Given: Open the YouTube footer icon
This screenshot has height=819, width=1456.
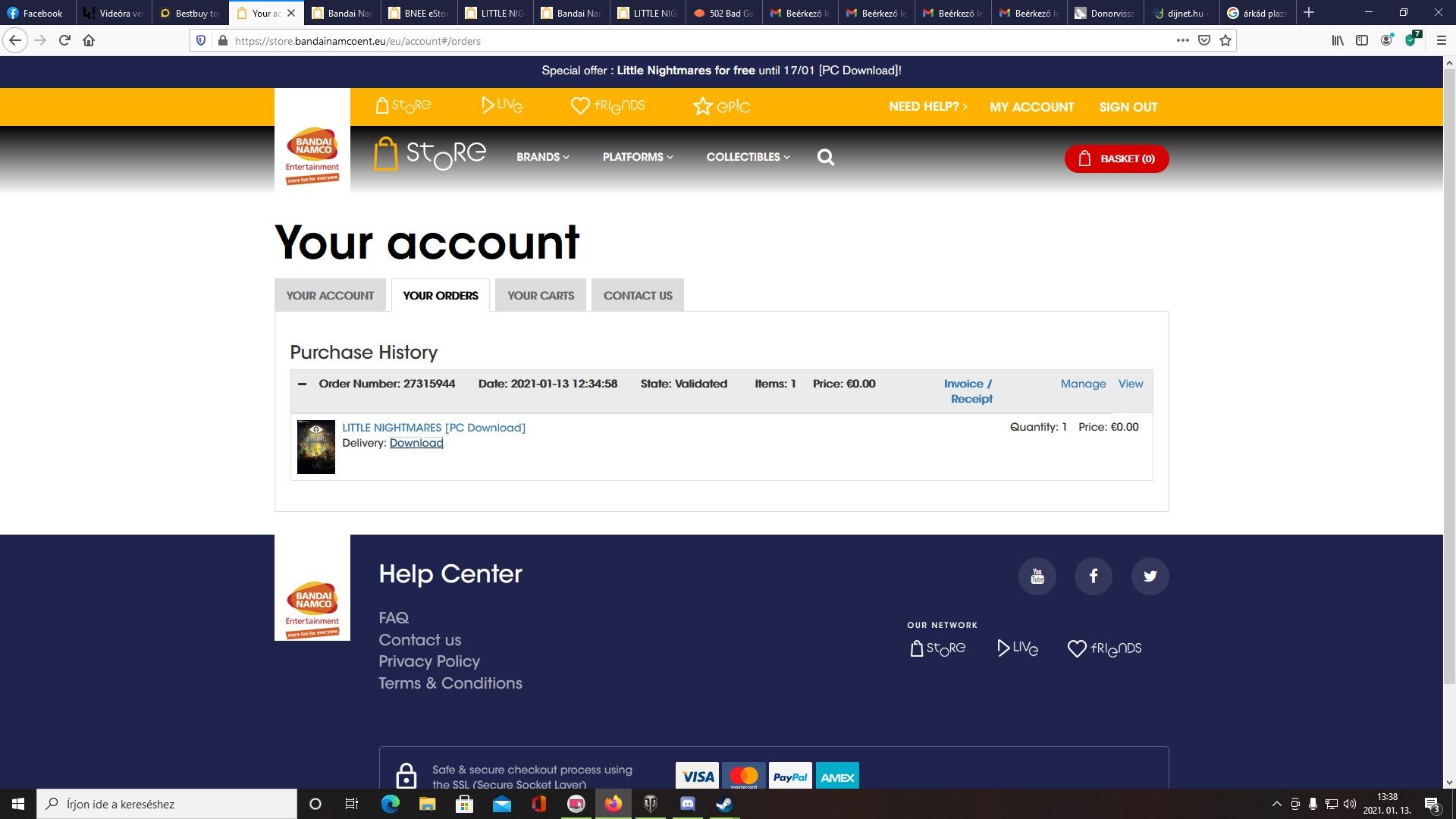Looking at the screenshot, I should click(1037, 576).
